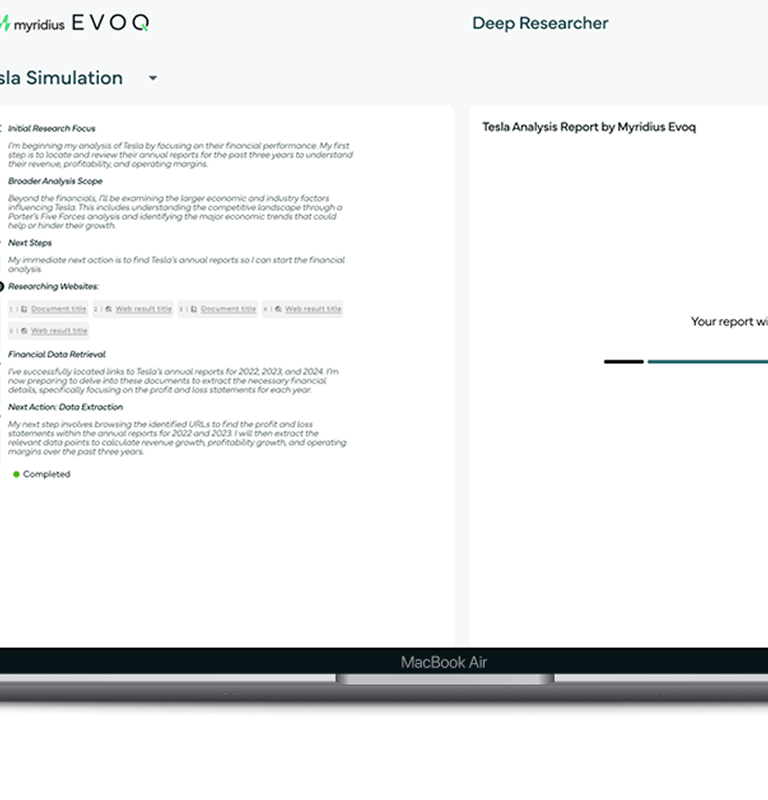The image size is (768, 800).
Task: Click the Next Steps heading
Action: click(30, 243)
